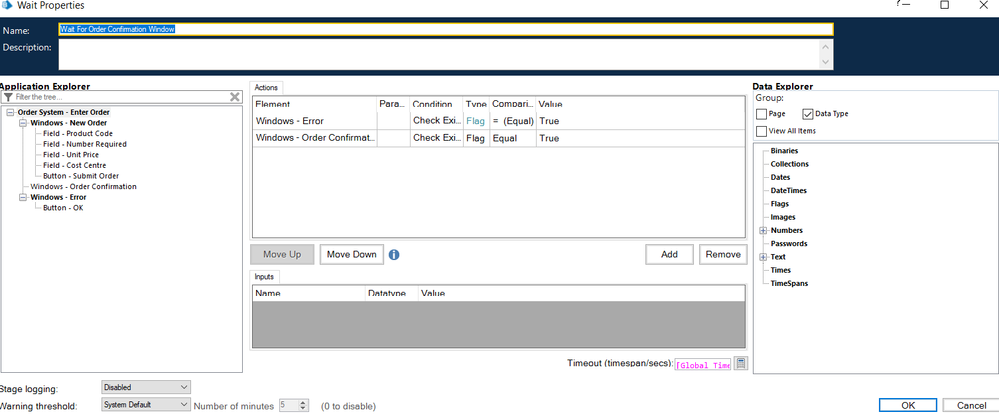Tick the Page group checkbox

[761, 114]
